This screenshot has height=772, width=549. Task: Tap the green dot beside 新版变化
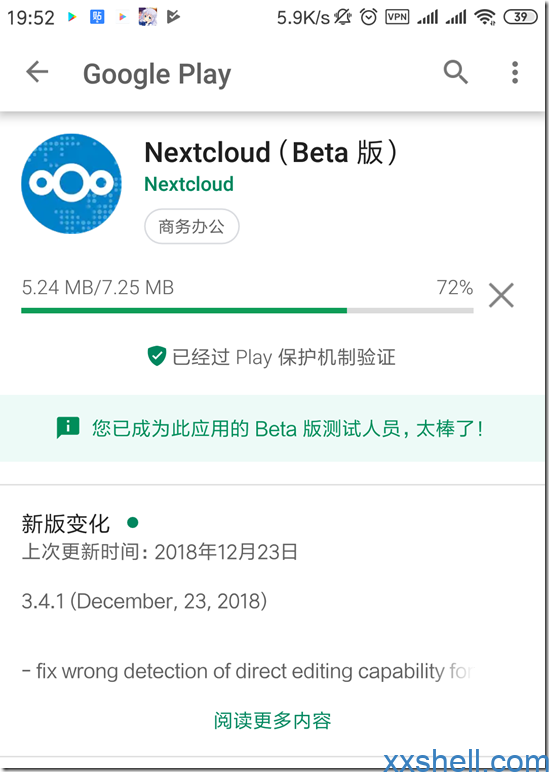pyautogui.click(x=132, y=522)
